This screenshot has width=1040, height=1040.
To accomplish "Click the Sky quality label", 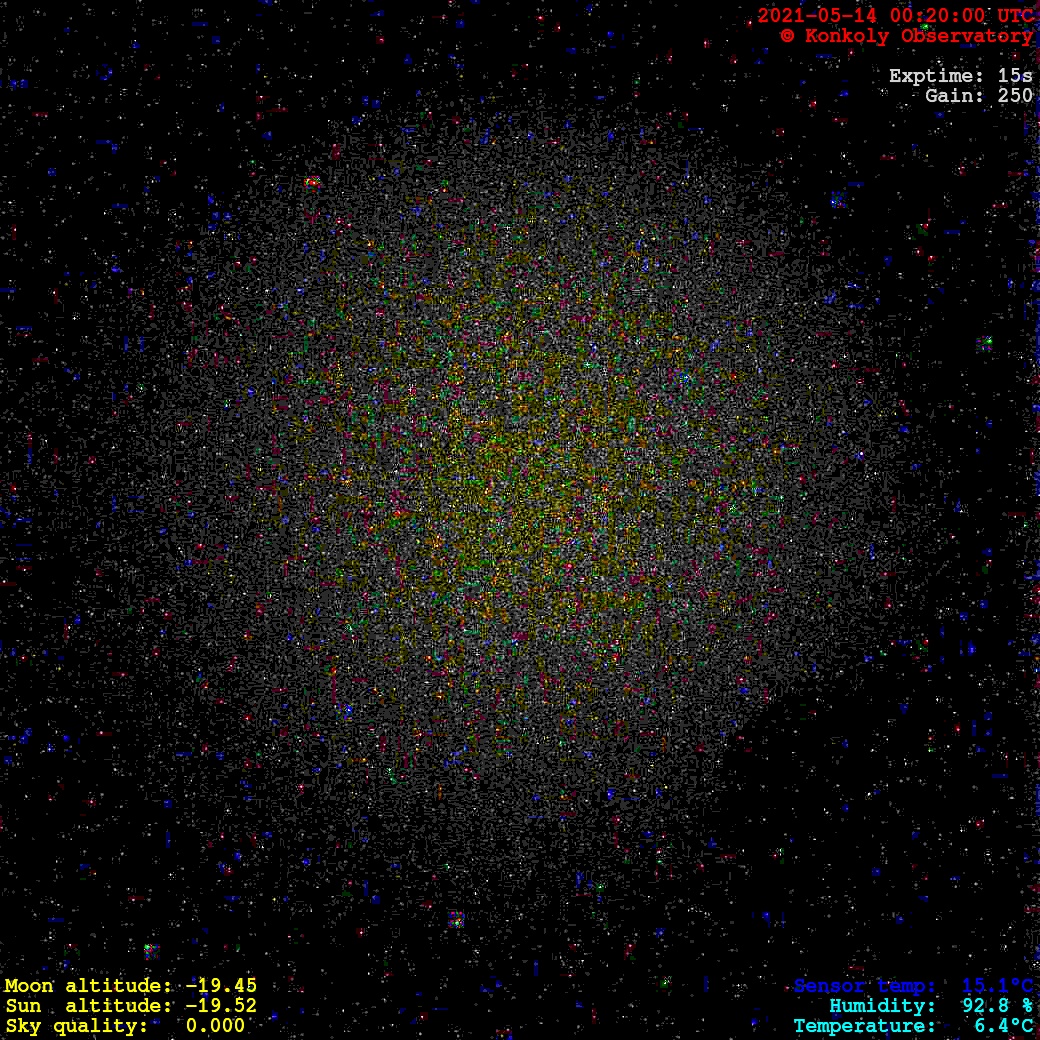I will click(x=76, y=1026).
